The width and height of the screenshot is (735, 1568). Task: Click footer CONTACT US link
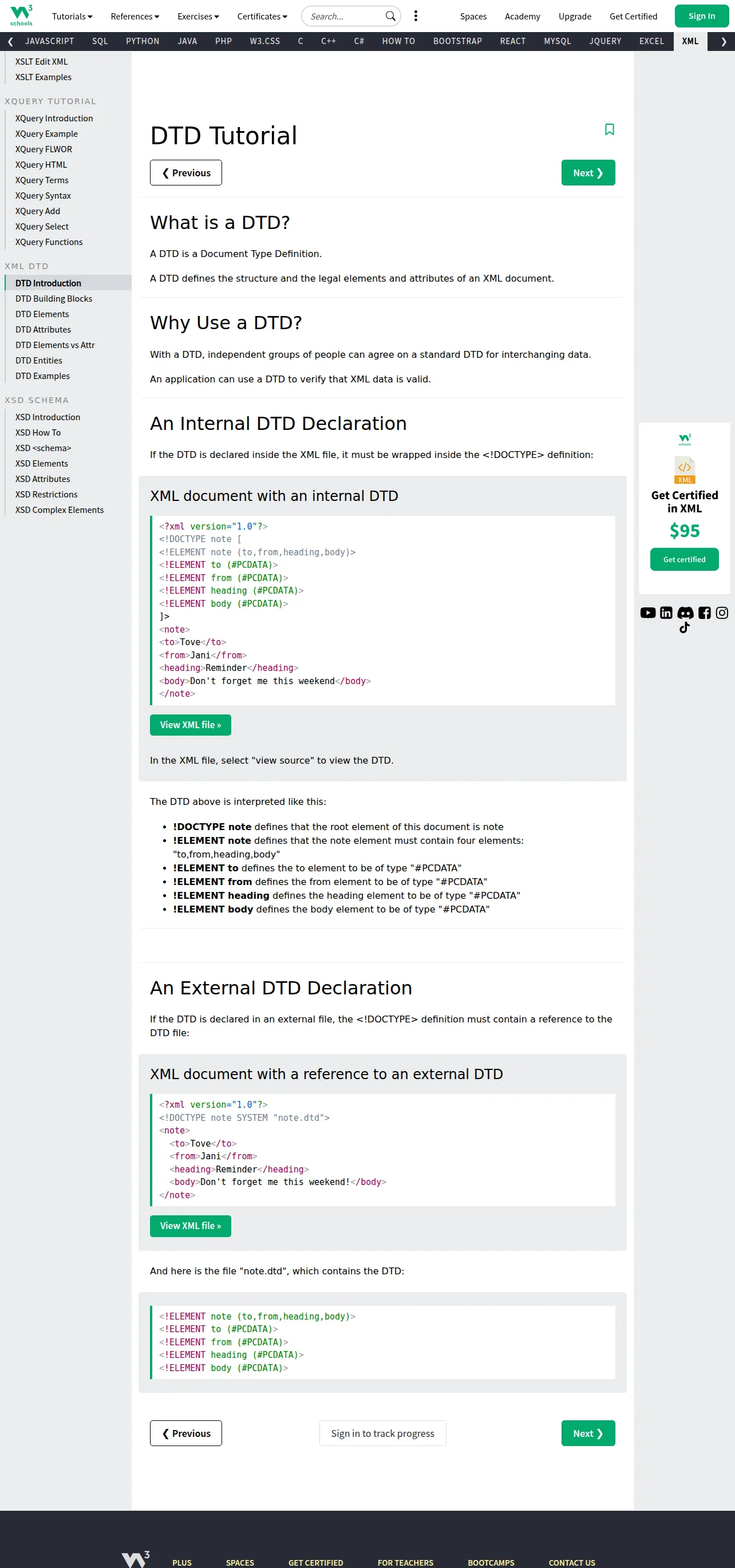tap(572, 1562)
